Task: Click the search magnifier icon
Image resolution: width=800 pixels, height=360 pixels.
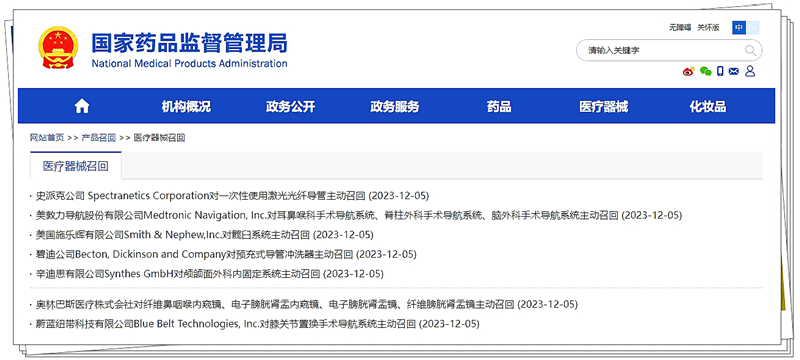Action: pos(751,50)
